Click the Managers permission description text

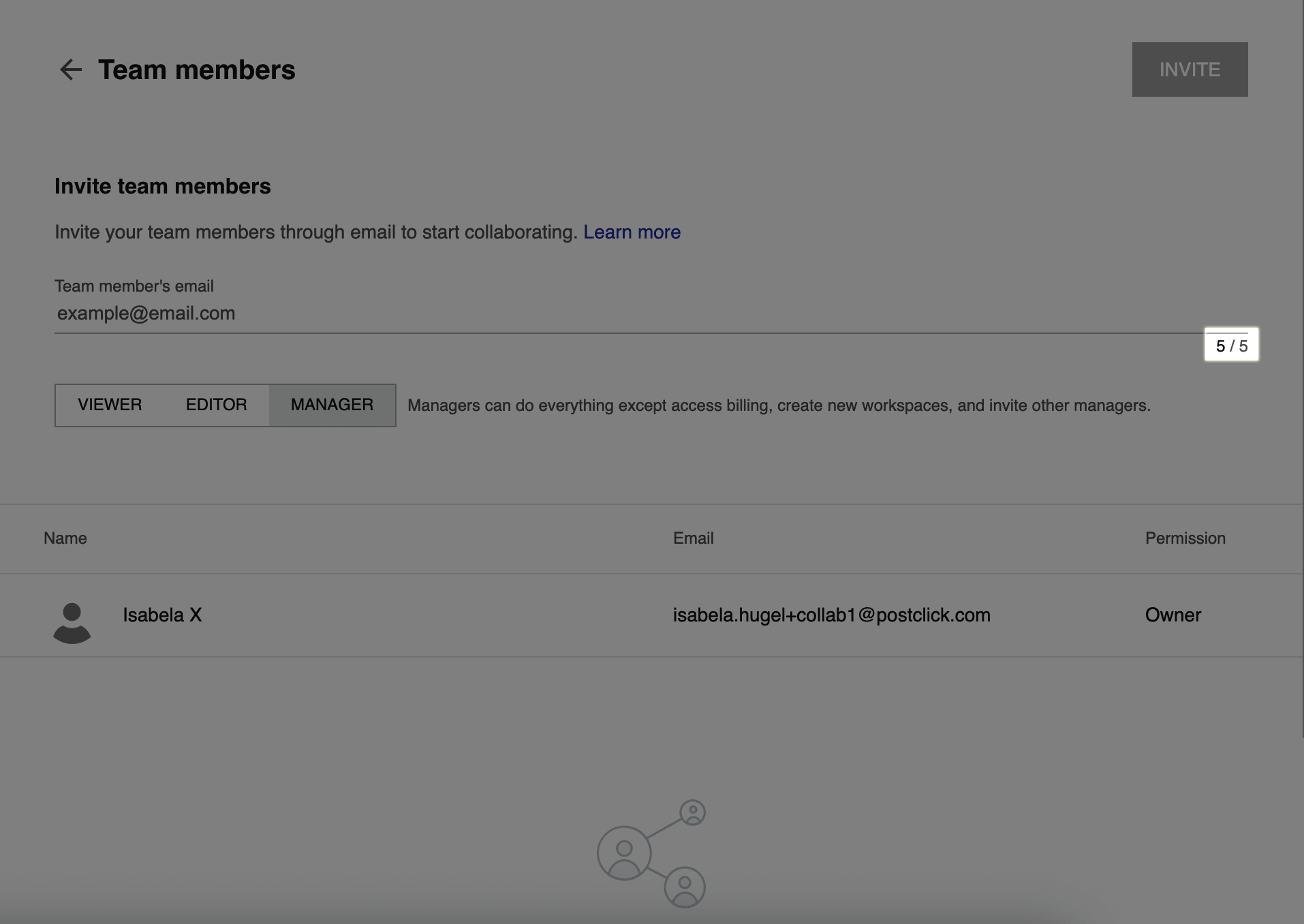(x=779, y=405)
